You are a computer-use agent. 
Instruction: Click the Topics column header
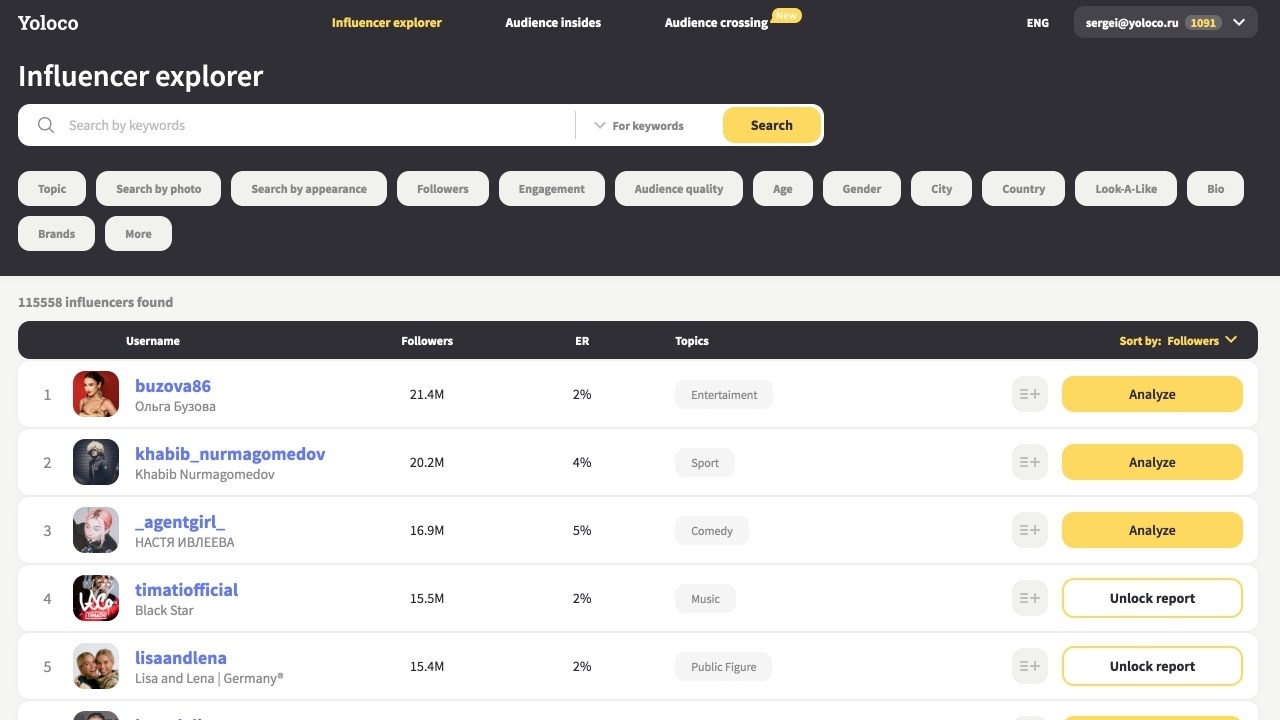coord(692,341)
